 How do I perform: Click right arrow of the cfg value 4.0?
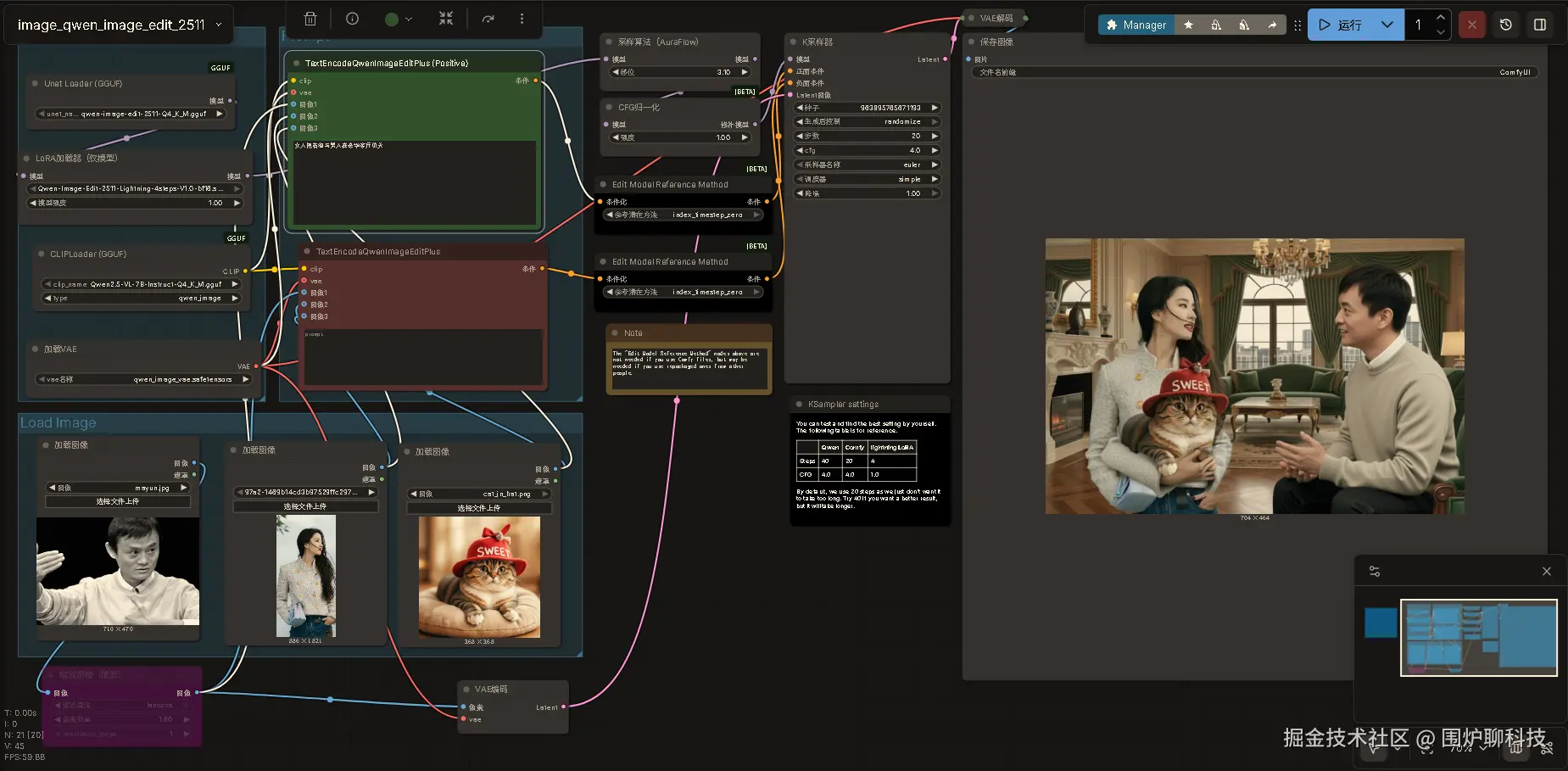pos(935,150)
